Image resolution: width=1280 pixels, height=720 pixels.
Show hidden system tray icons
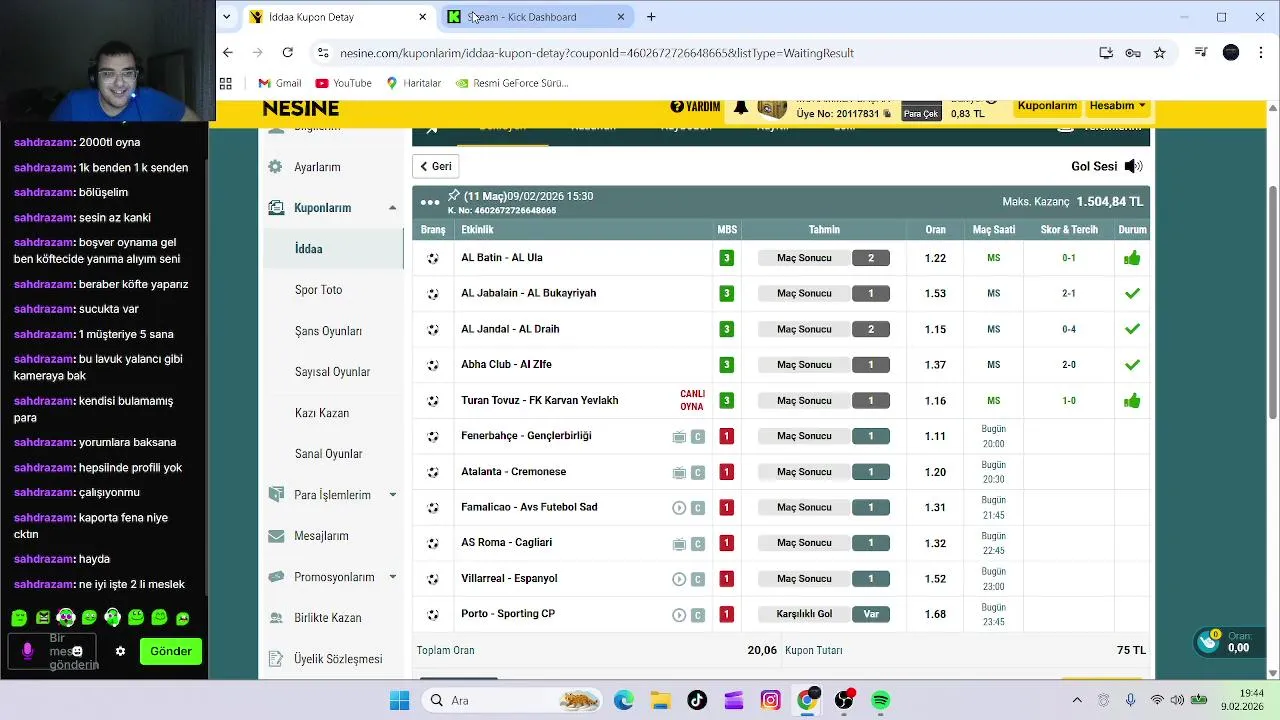[x=1077, y=700]
